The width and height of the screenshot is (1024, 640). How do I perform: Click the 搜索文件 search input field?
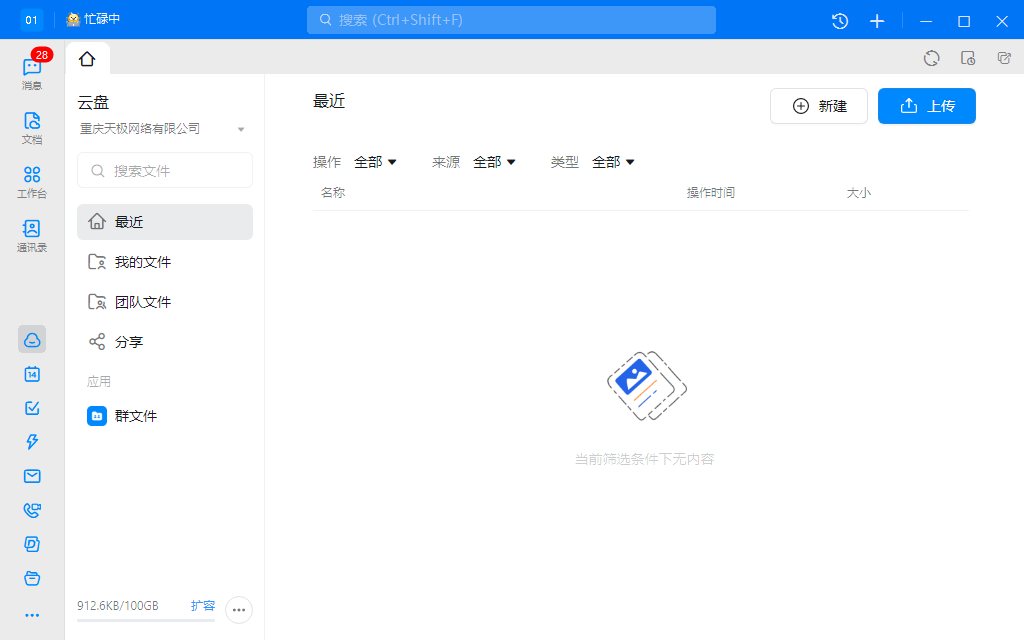[x=164, y=170]
